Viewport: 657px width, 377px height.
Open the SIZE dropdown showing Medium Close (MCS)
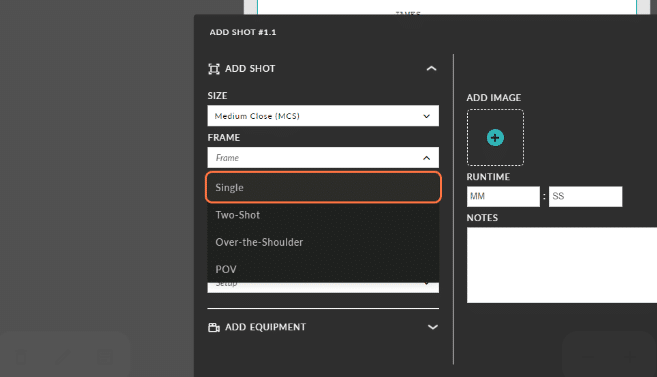coord(323,116)
